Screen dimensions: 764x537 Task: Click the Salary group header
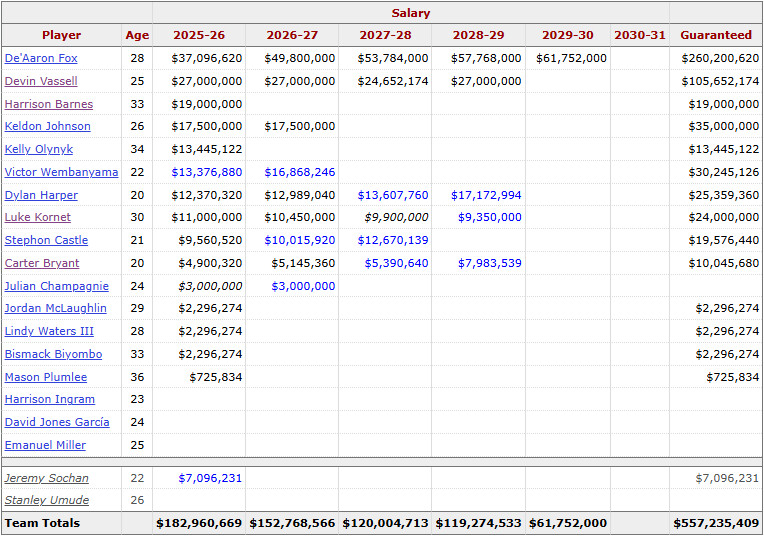411,13
